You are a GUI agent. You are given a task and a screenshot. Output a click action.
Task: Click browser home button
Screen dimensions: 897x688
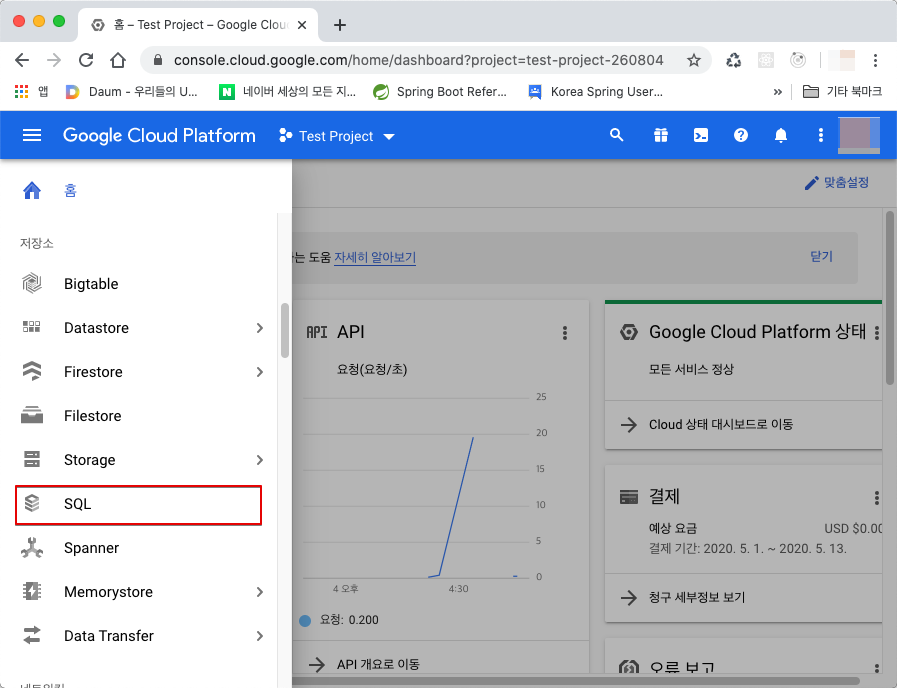click(118, 60)
